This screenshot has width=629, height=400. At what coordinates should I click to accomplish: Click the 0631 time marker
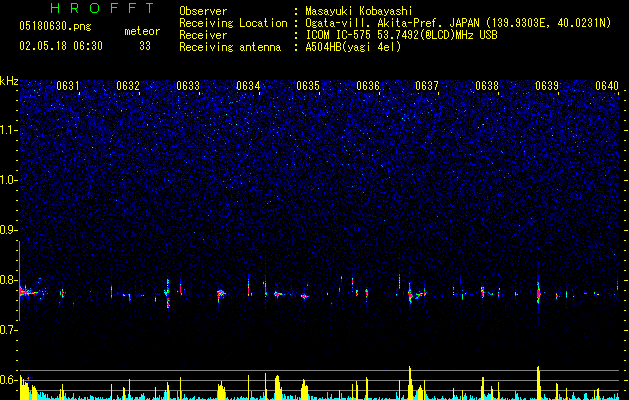pyautogui.click(x=68, y=86)
